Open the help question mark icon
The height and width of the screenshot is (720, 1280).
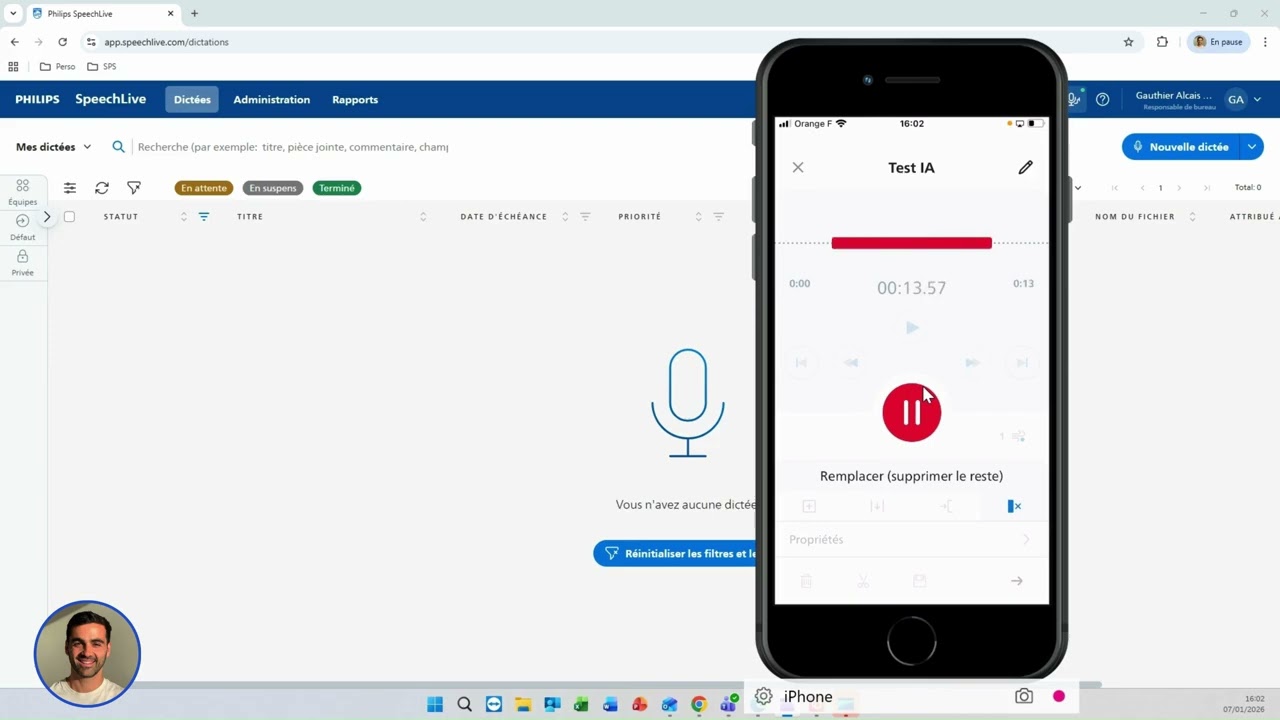click(x=1102, y=99)
